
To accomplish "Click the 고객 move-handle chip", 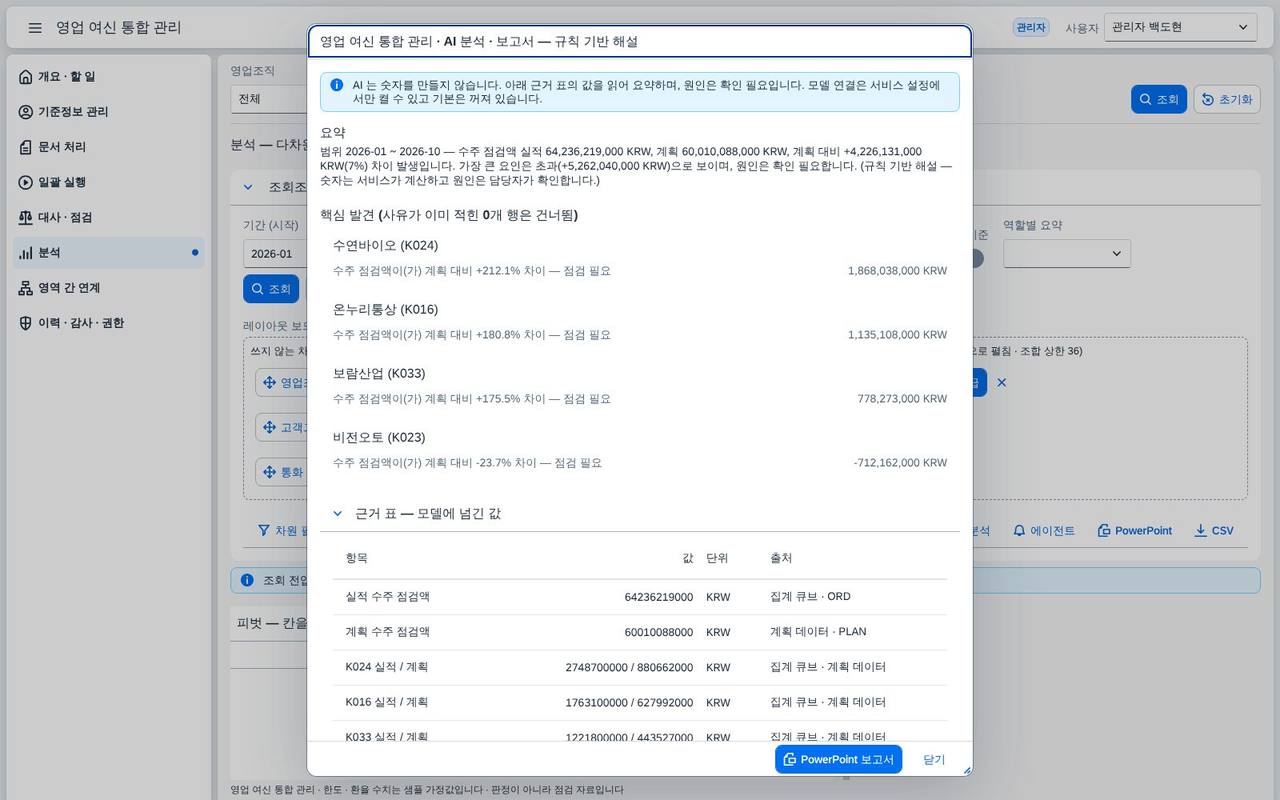I will [281, 428].
